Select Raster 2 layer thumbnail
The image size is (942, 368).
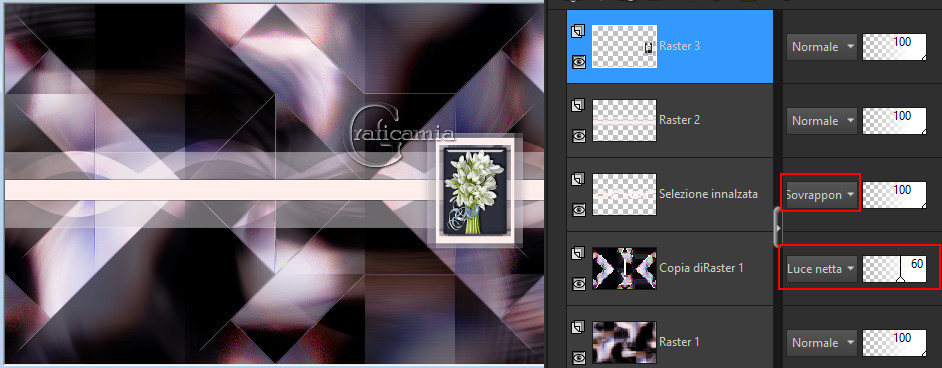pyautogui.click(x=624, y=120)
